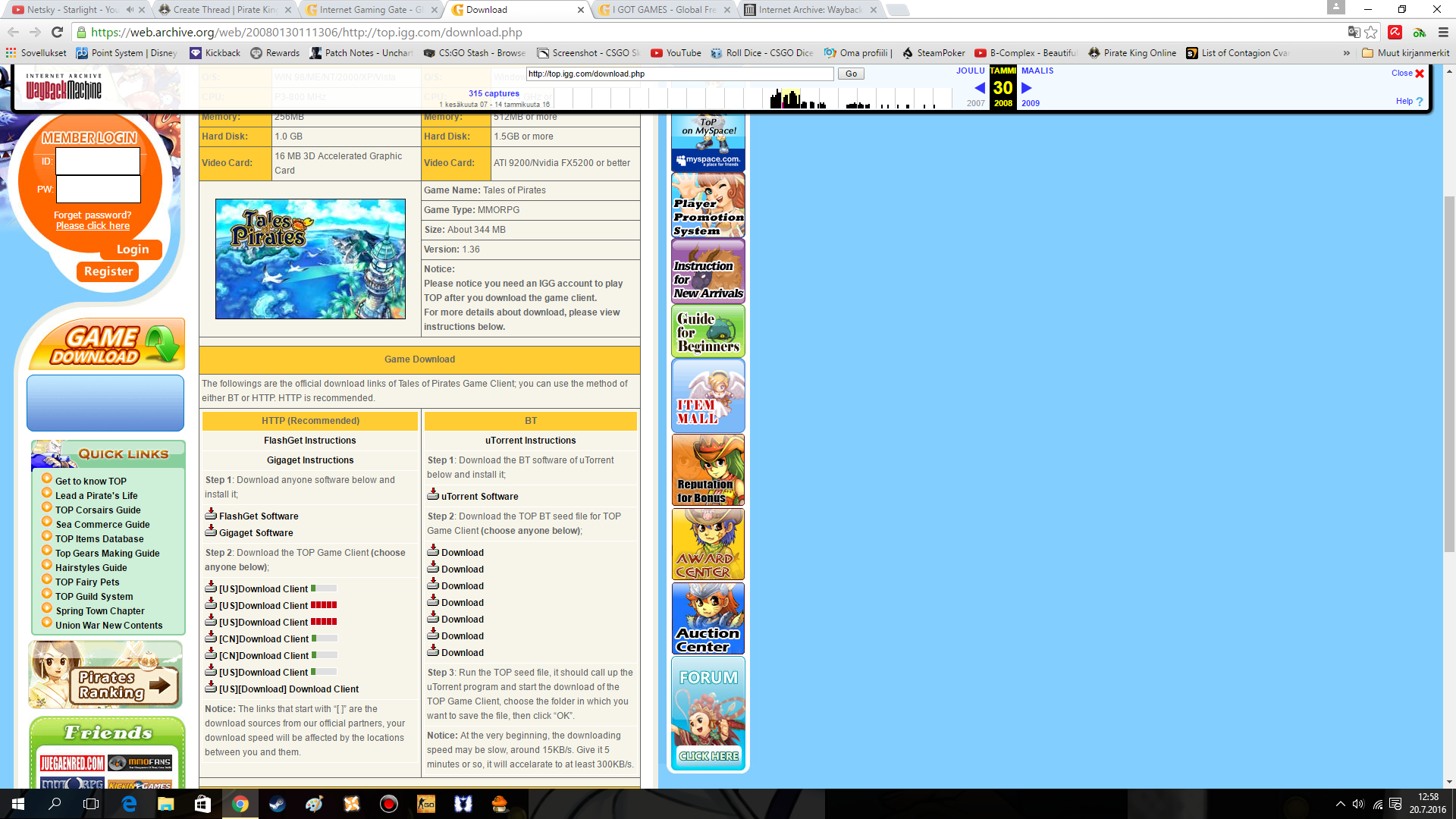This screenshot has width=1456, height=819.
Task: Open the Chrome hamburger menu
Action: (x=1443, y=32)
